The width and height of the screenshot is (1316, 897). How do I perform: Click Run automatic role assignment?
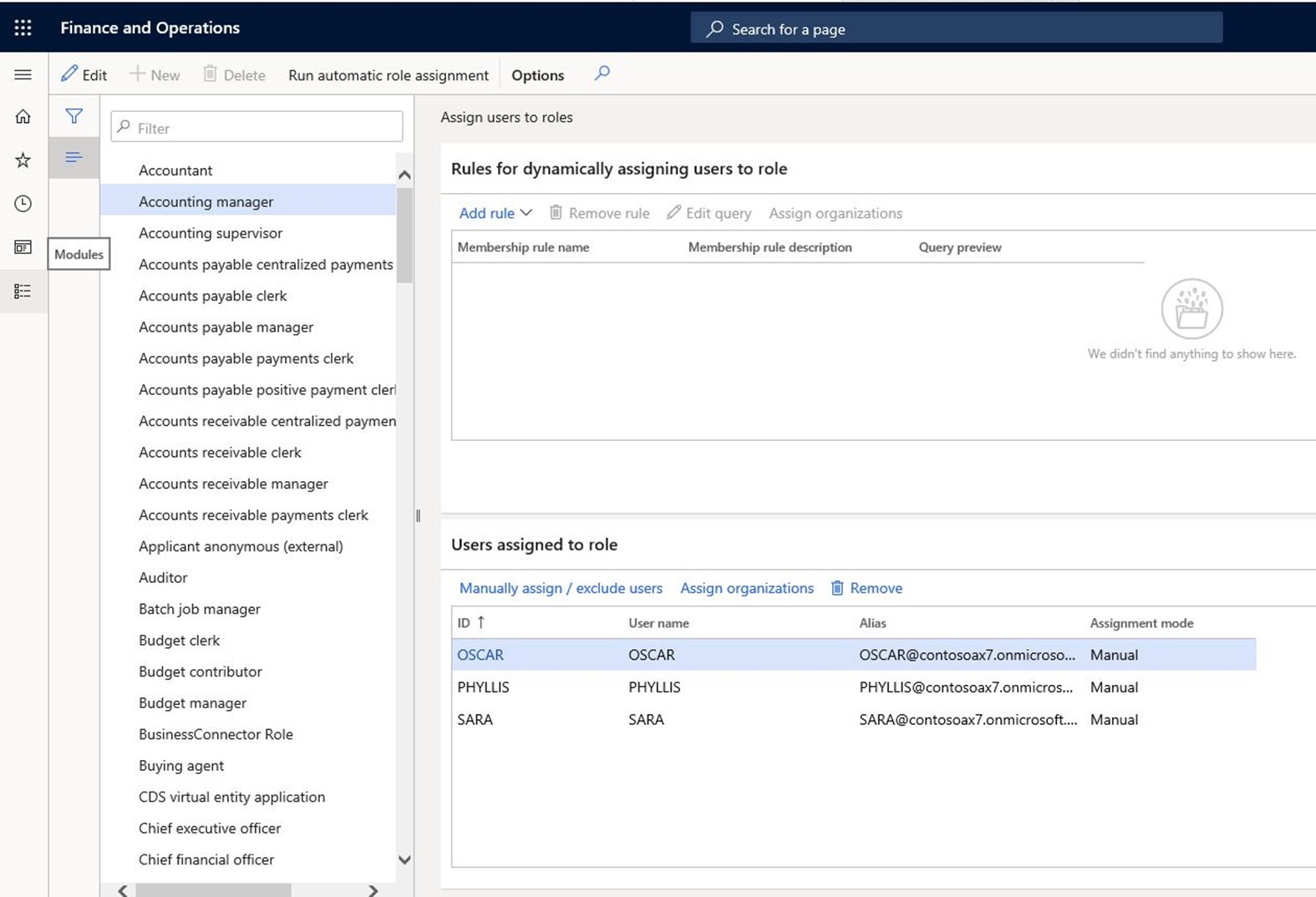(389, 75)
